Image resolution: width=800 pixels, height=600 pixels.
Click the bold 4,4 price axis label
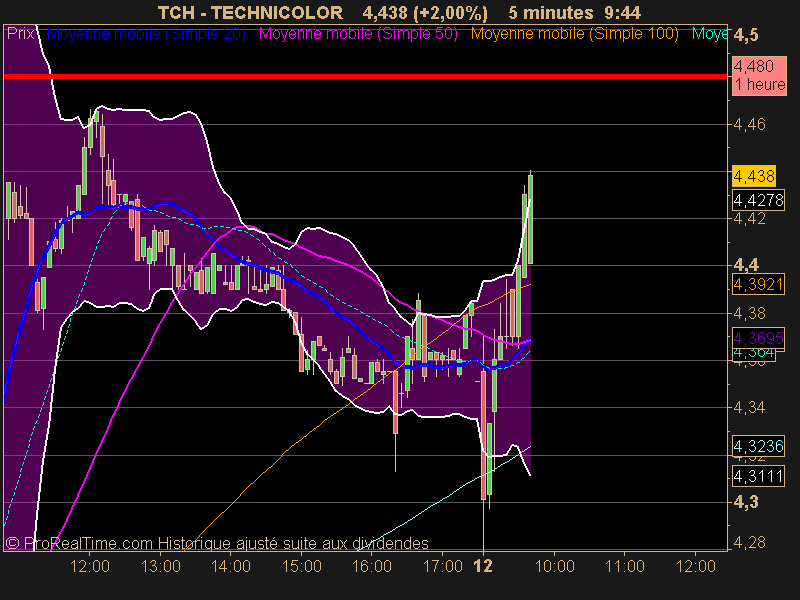pos(746,265)
